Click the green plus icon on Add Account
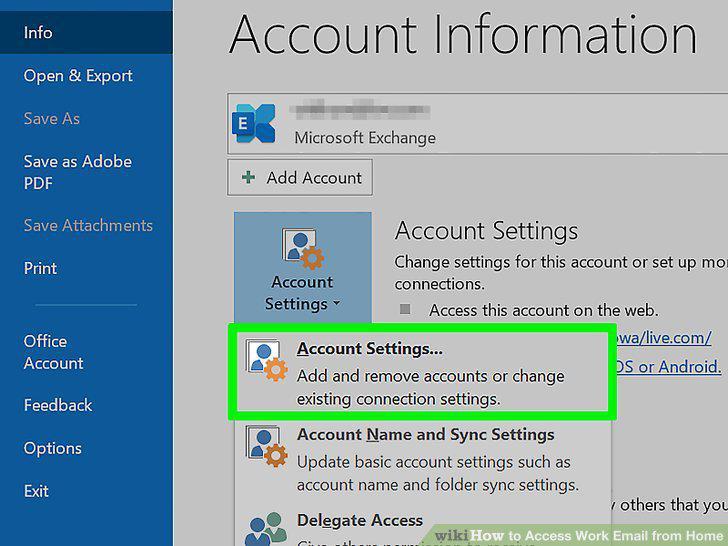 [x=248, y=177]
